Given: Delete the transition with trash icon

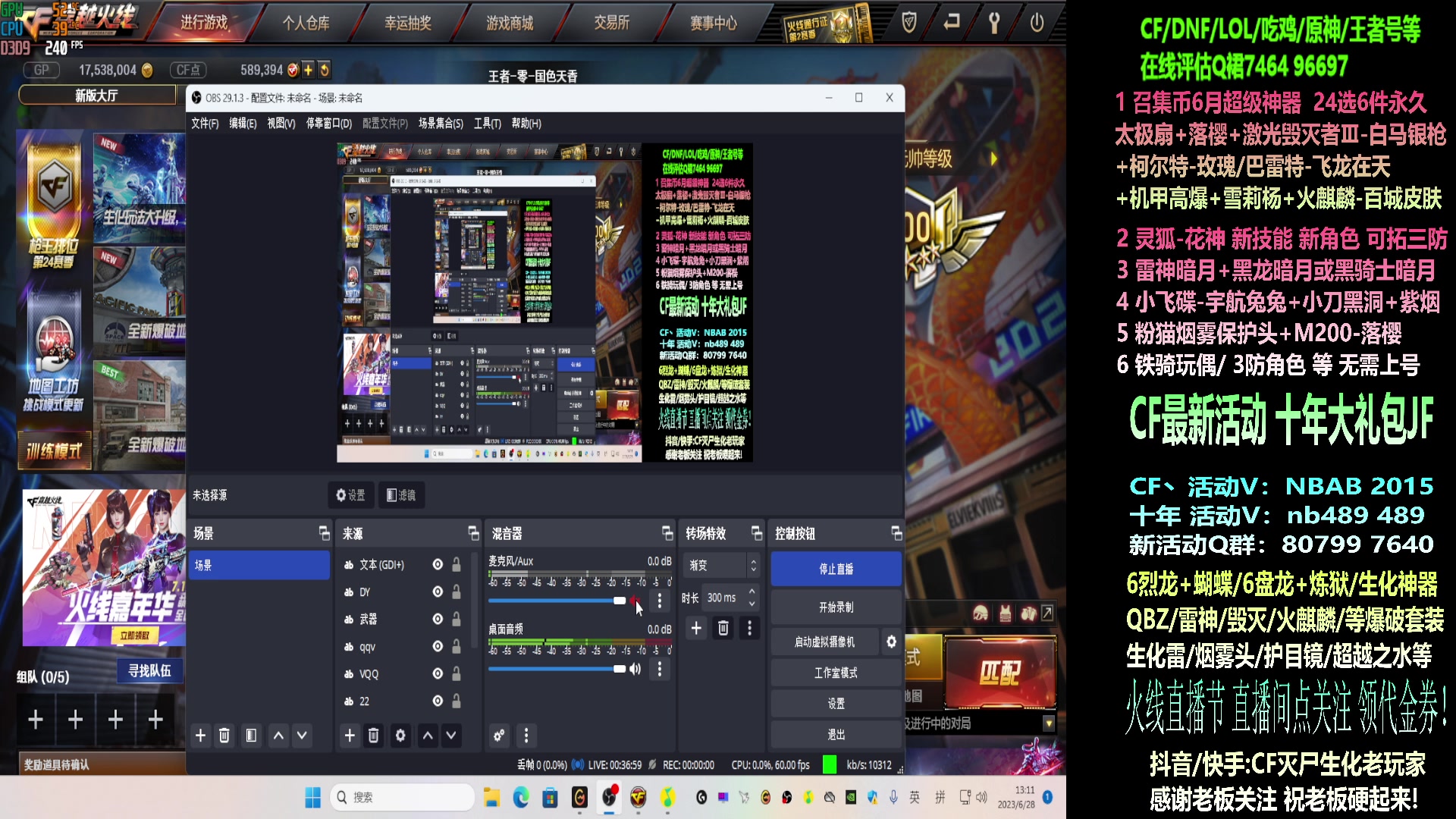Looking at the screenshot, I should [x=723, y=628].
